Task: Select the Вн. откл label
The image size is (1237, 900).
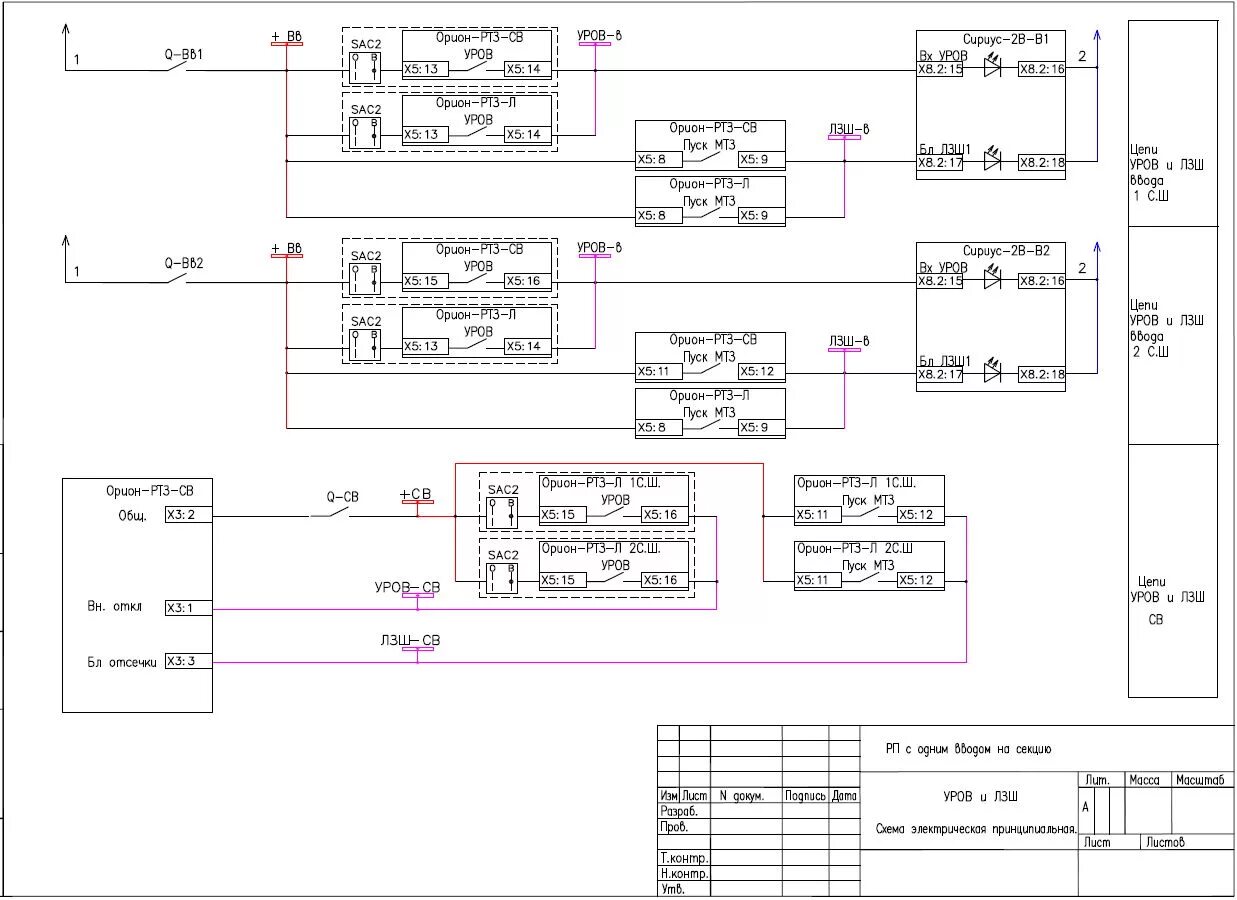Action: tap(114, 607)
